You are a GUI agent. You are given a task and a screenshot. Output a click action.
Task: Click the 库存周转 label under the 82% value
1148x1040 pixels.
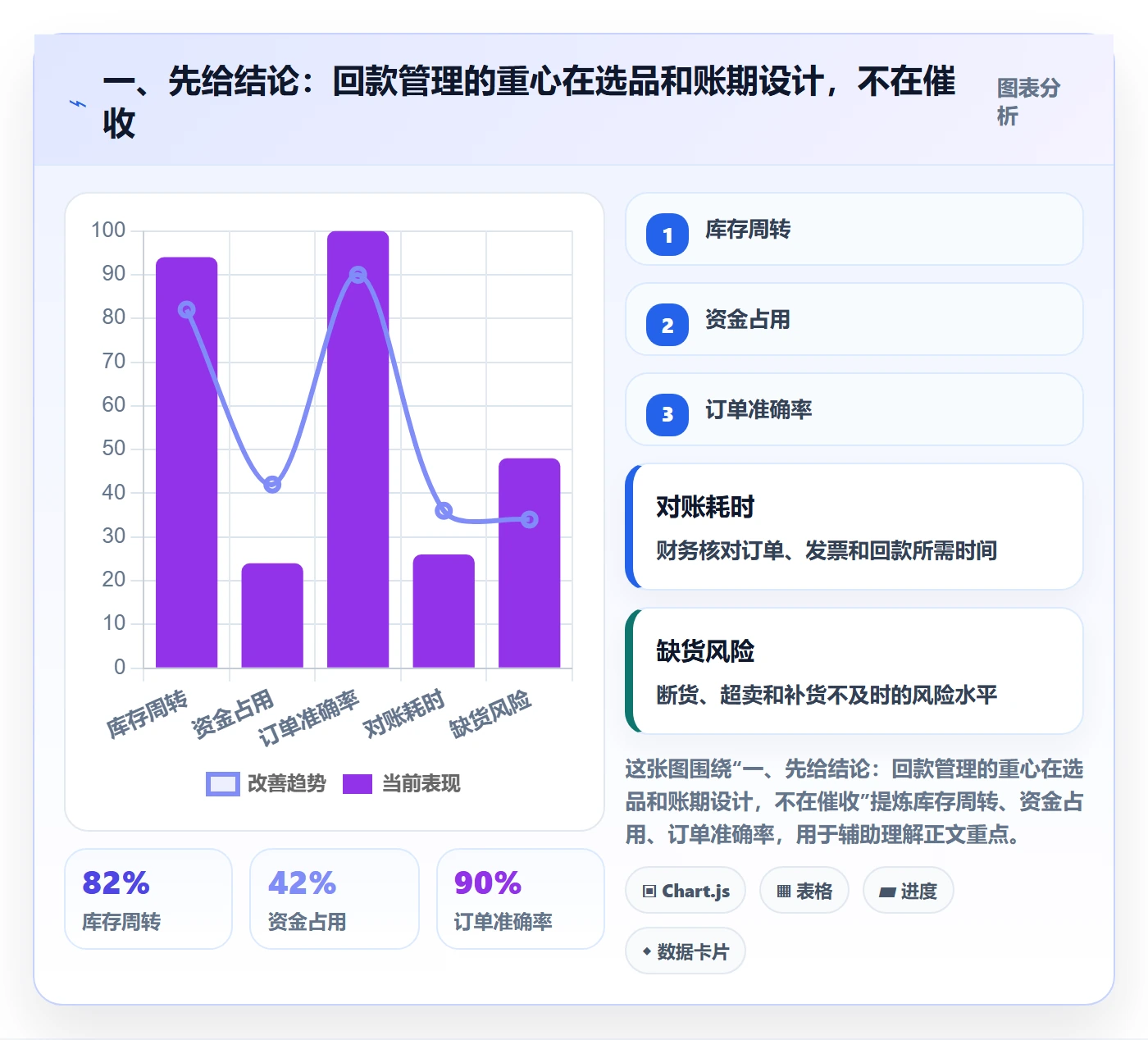tap(121, 922)
